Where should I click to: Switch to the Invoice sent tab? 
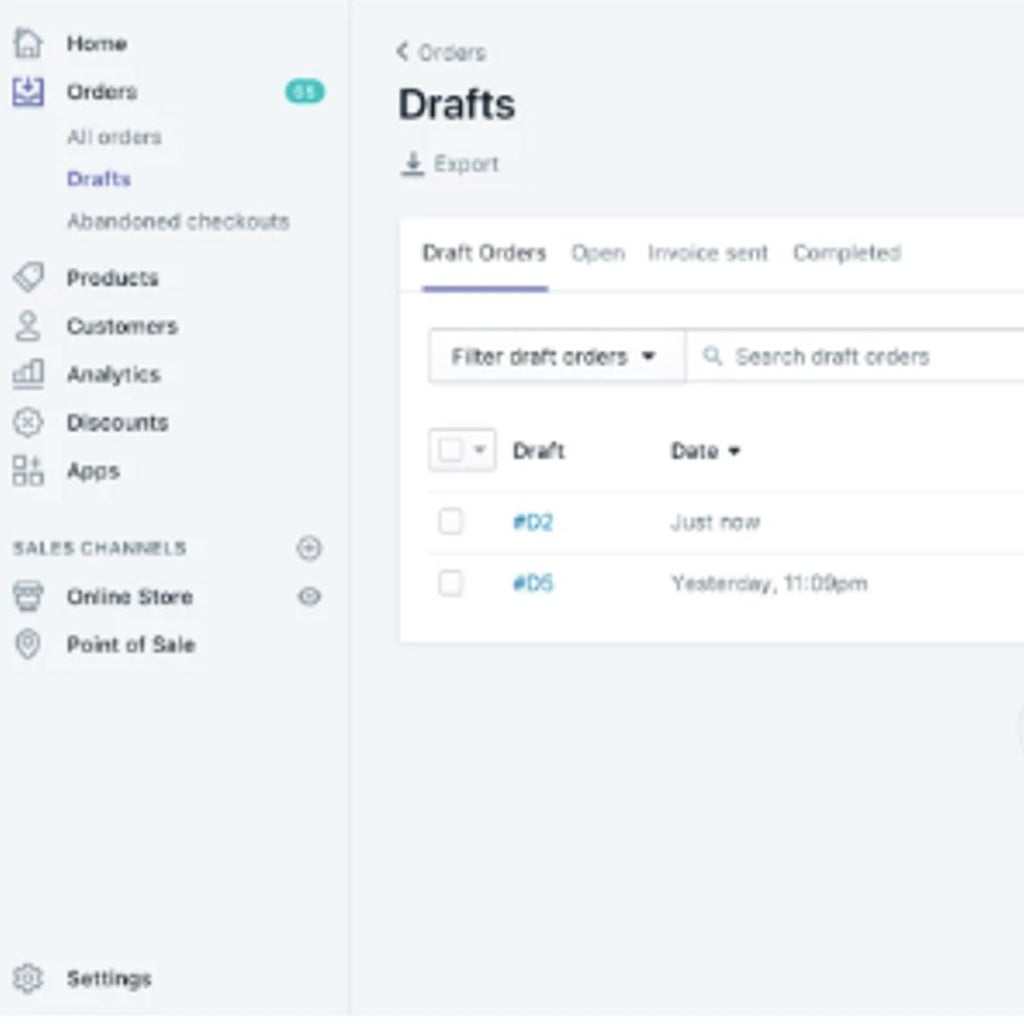(707, 254)
